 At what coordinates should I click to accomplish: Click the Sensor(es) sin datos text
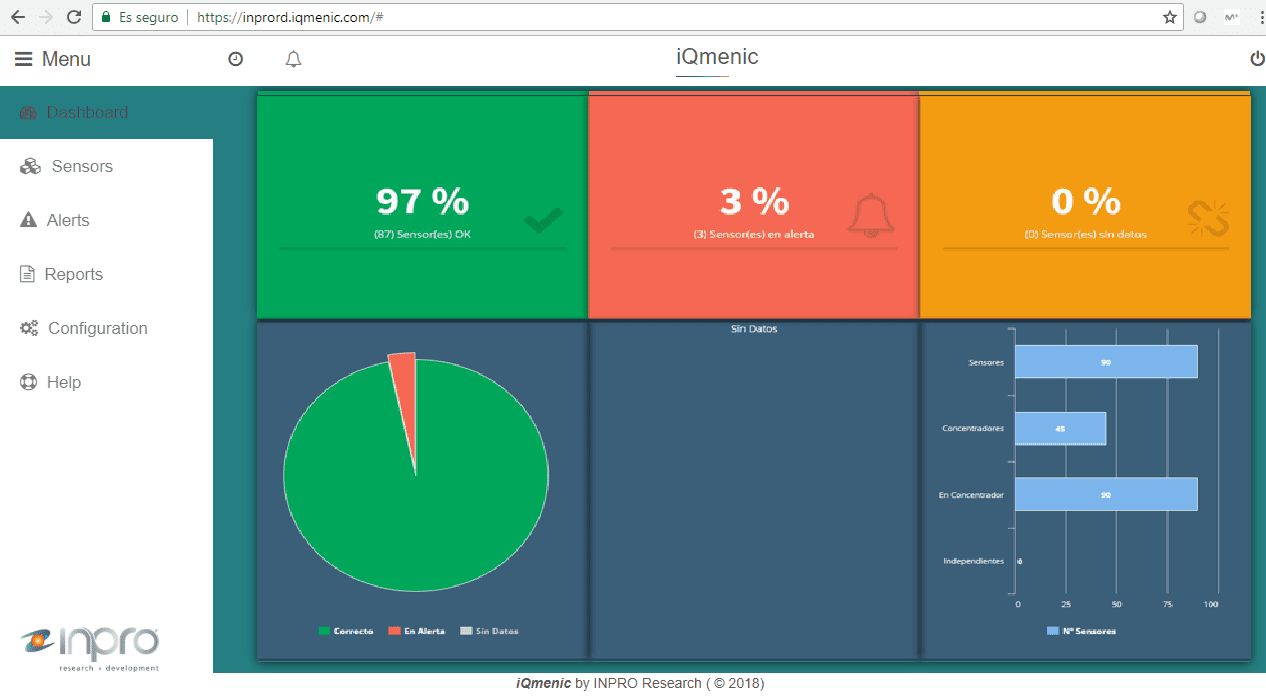(x=1085, y=234)
